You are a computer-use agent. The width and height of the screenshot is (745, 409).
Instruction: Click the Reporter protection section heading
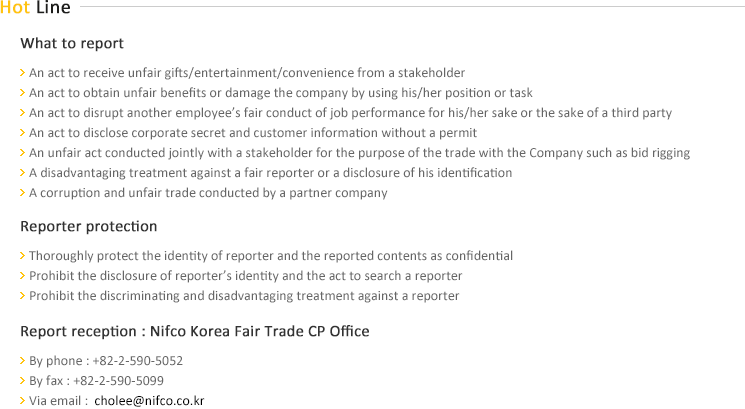click(88, 226)
